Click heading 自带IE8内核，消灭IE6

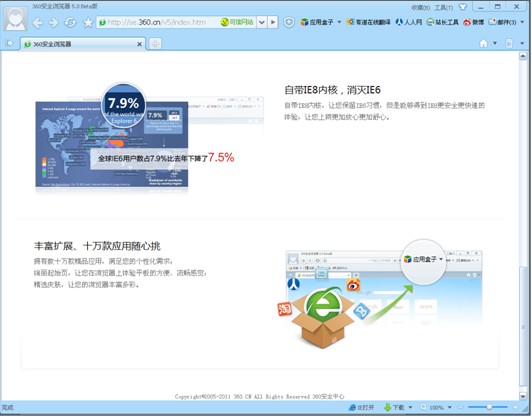coord(332,90)
